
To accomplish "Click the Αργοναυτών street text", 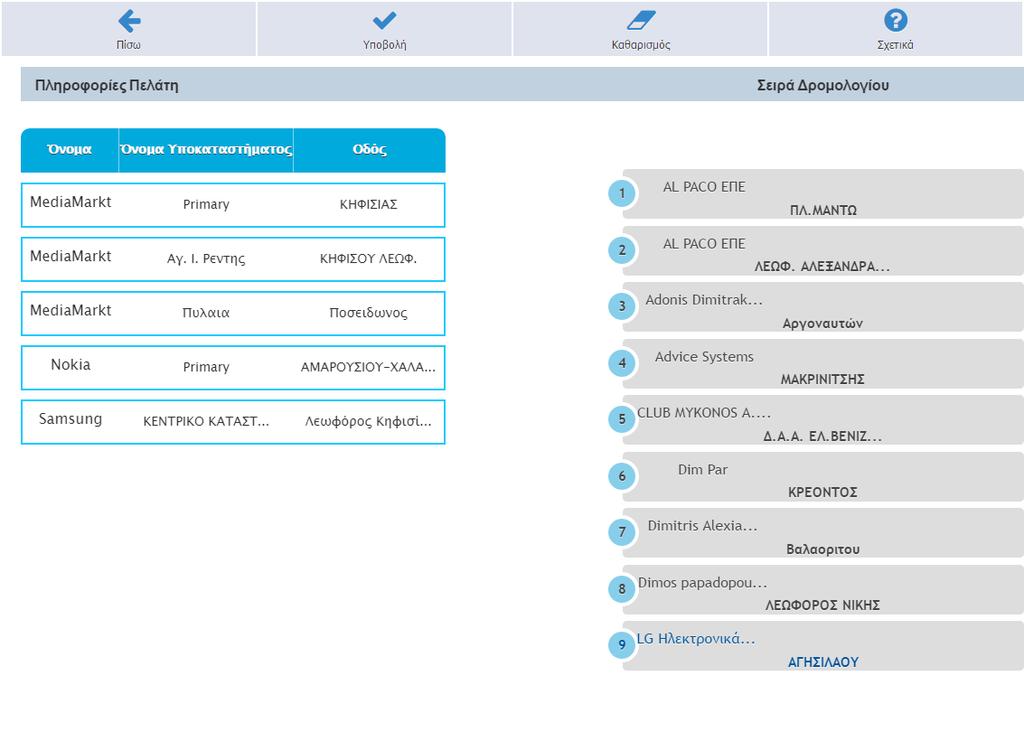I will (823, 323).
